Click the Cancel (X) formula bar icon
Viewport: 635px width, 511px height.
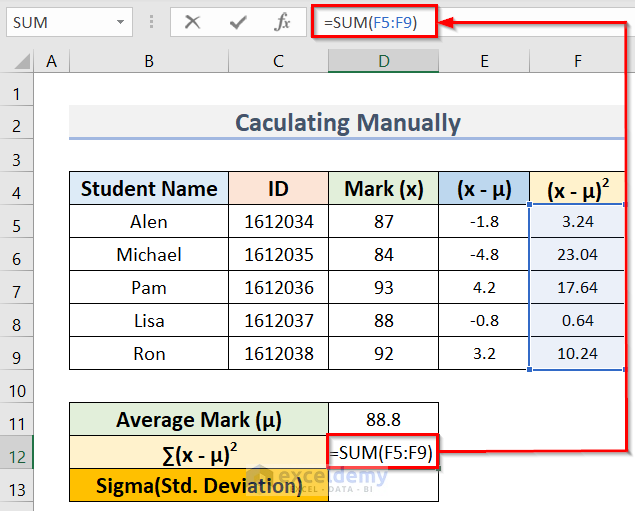pyautogui.click(x=193, y=22)
